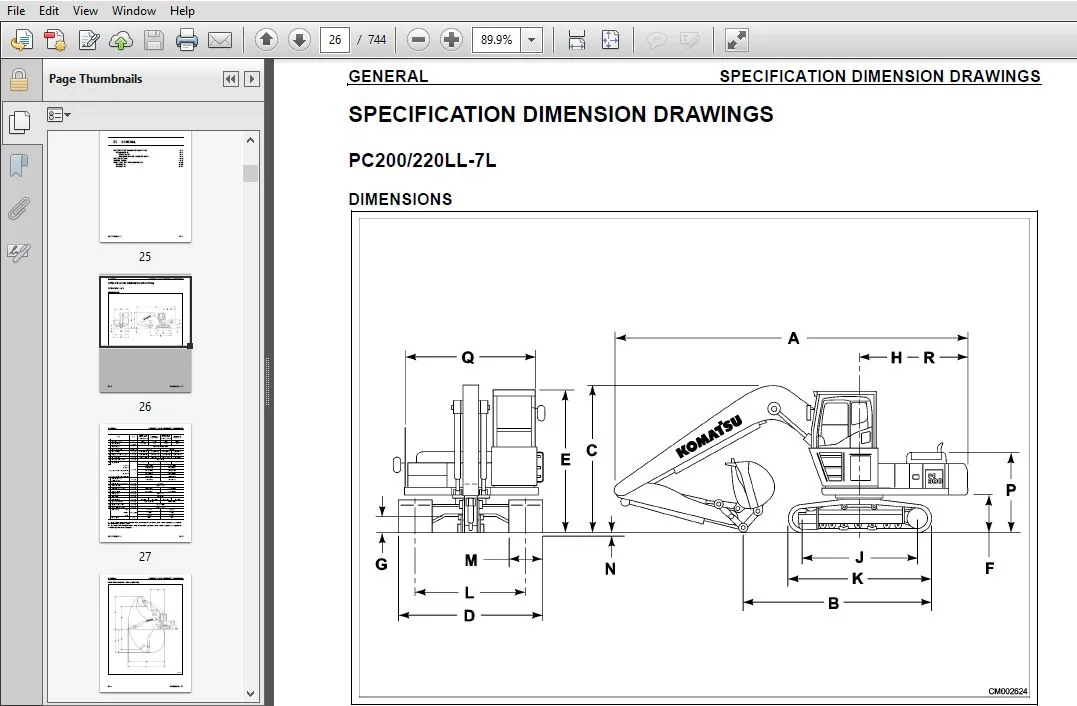The height and width of the screenshot is (706, 1077).
Task: Click the security padlock panel icon
Action: pyautogui.click(x=19, y=80)
